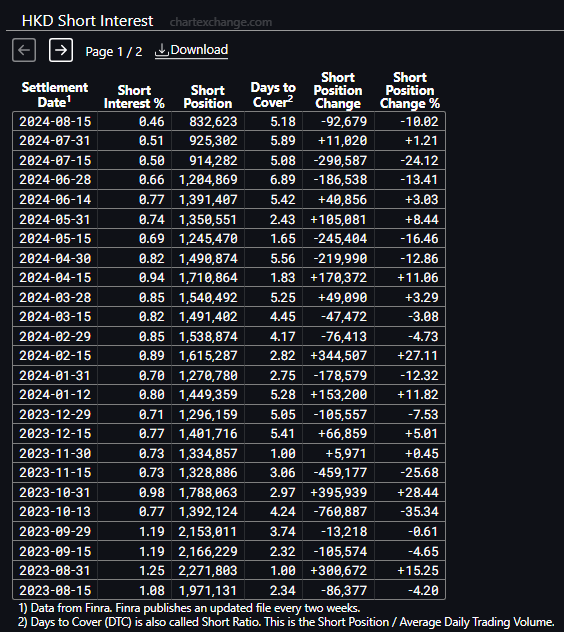Select short interest value 0.94
The height and width of the screenshot is (632, 564).
152,278
